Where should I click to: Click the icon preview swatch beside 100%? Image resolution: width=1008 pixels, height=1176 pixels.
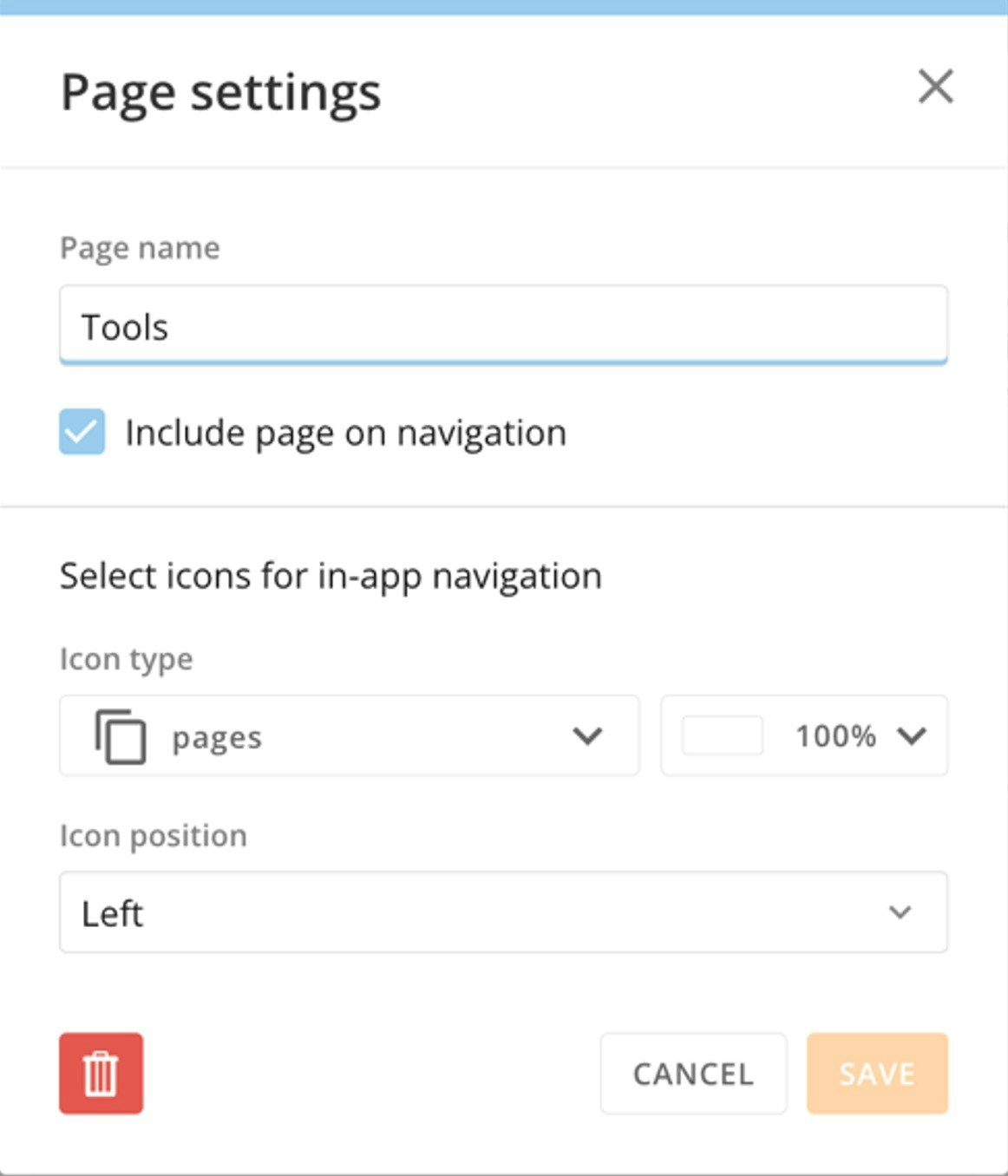[x=726, y=736]
